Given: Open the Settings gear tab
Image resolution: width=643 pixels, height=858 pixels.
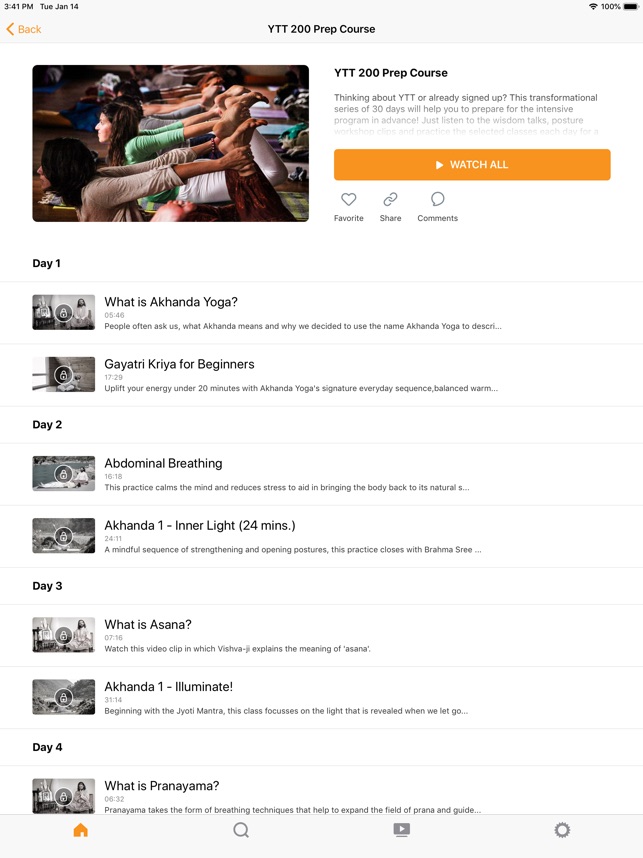Looking at the screenshot, I should coord(562,830).
